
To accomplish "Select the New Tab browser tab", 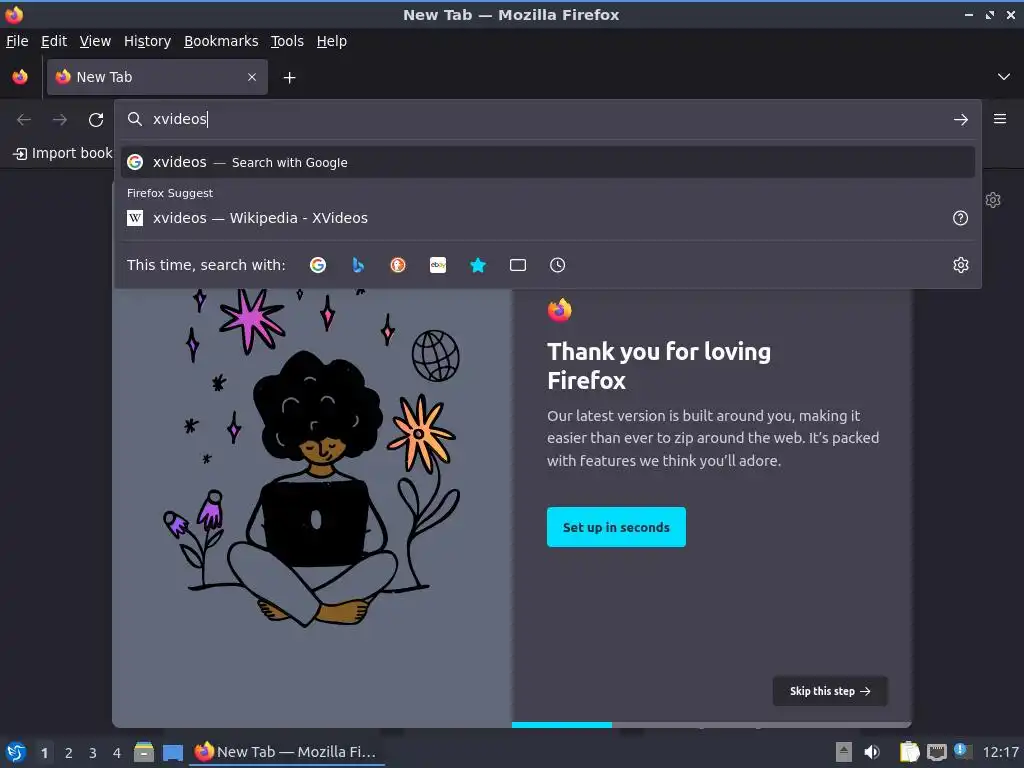I will 157,77.
